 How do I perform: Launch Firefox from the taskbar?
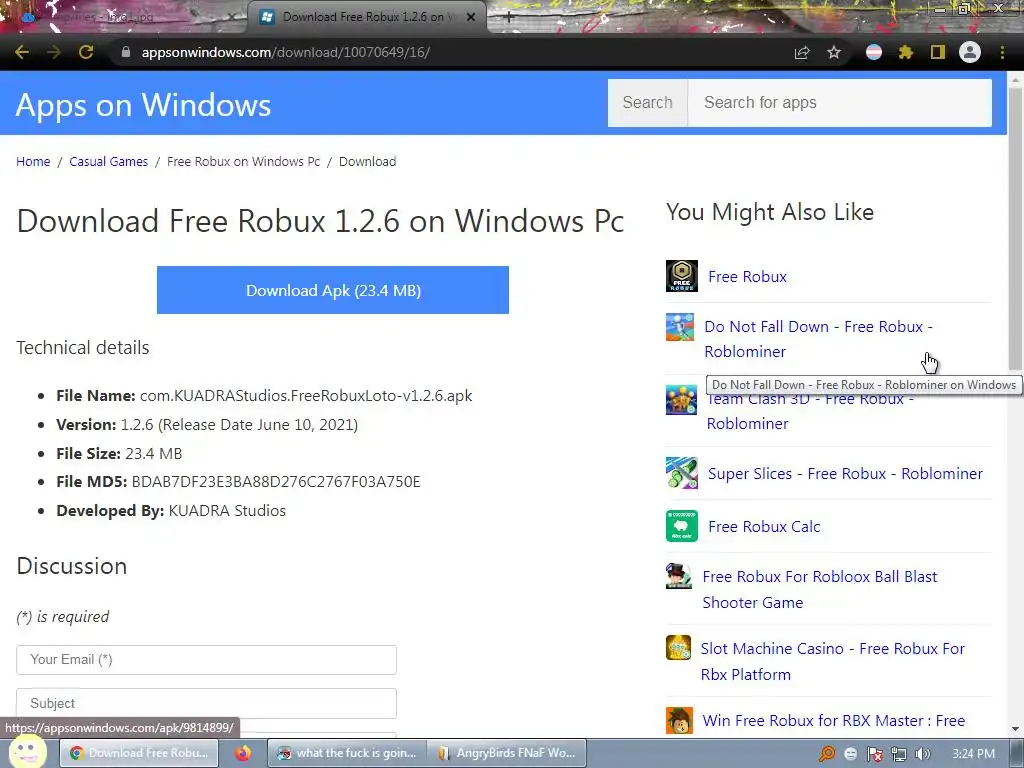243,753
